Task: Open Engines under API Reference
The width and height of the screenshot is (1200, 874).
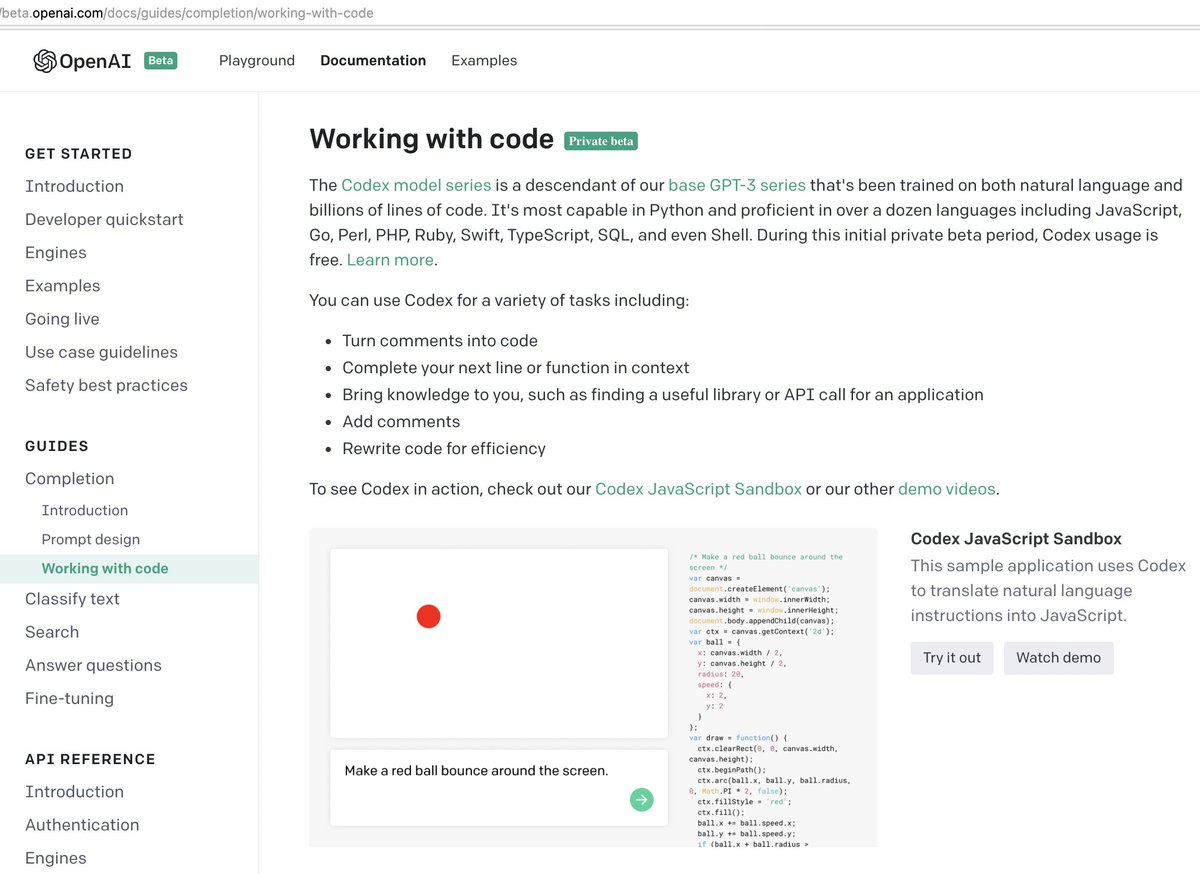Action: point(56,858)
